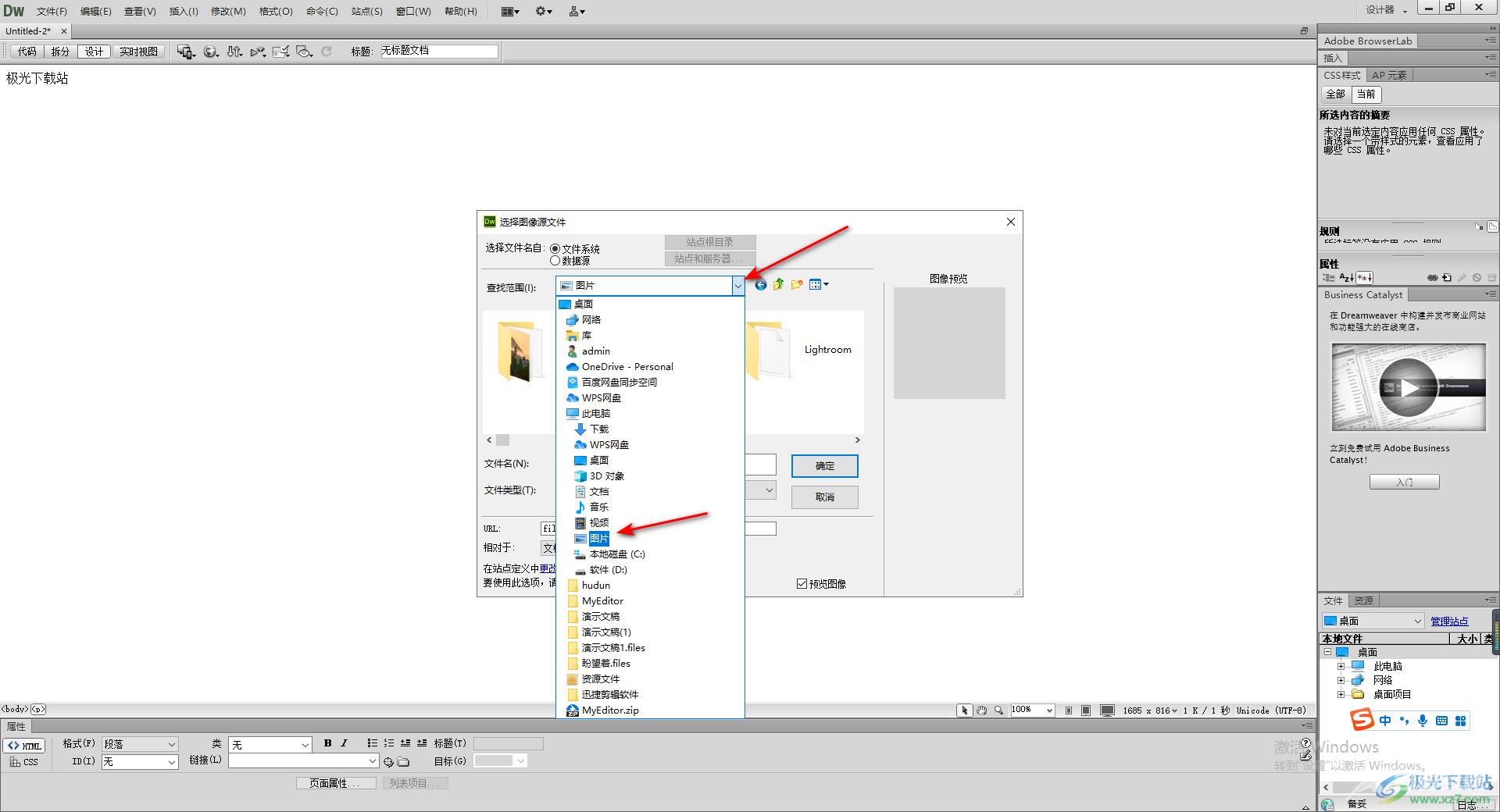Open the zoom 100% dropdown

1032,710
